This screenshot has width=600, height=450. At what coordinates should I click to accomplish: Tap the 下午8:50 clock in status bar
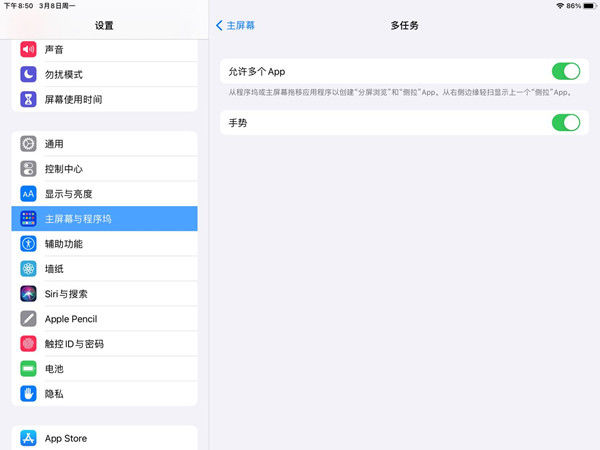pos(18,6)
